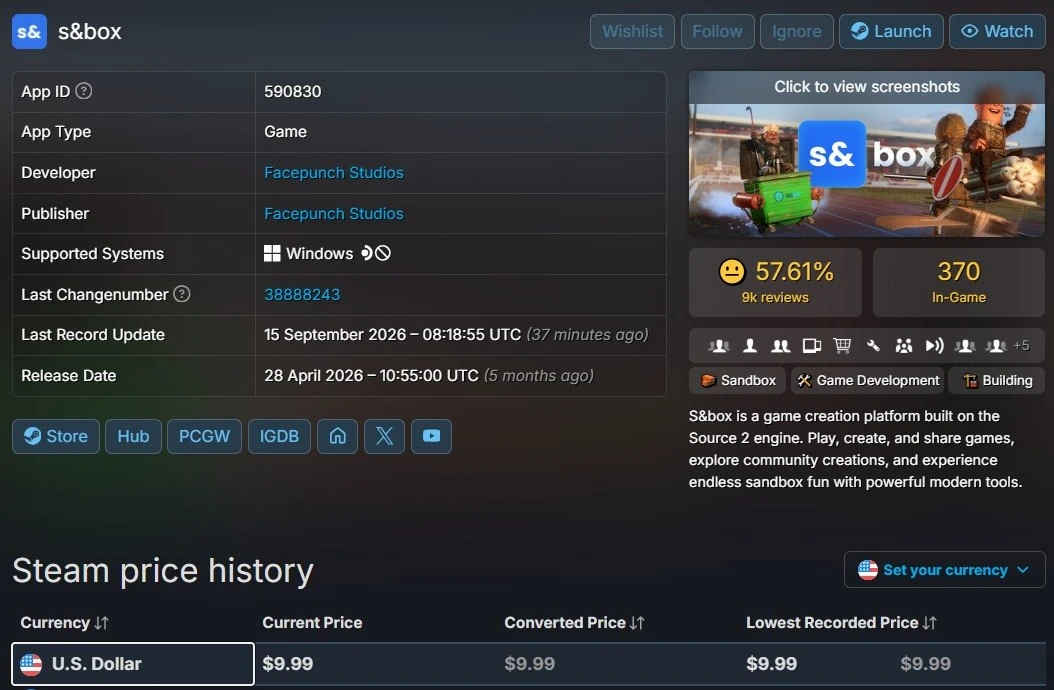Viewport: 1054px width, 690px height.
Task: Open the Facepunch Studios developer link
Action: (333, 173)
